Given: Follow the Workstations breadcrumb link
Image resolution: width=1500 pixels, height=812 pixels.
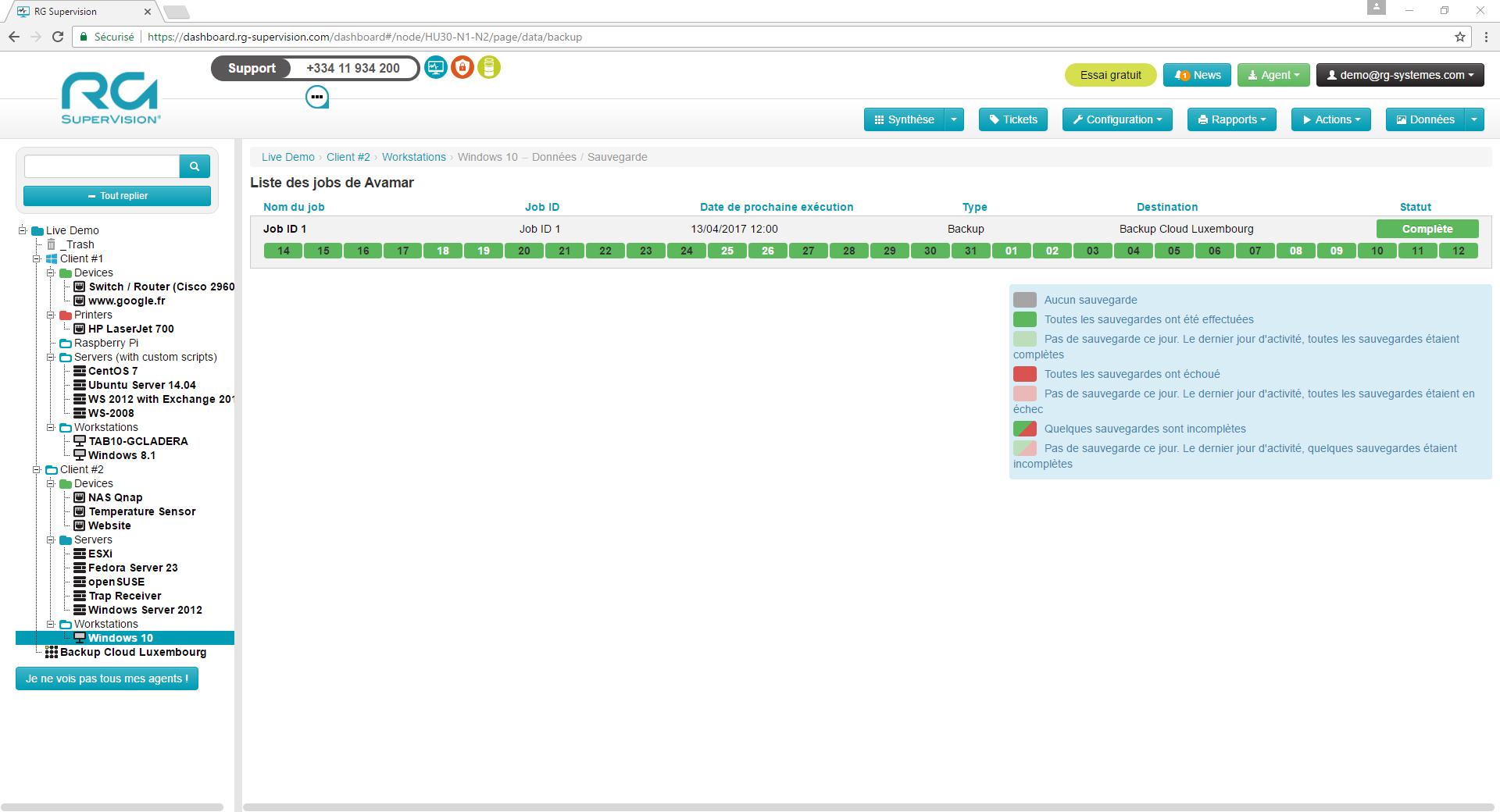Looking at the screenshot, I should (414, 157).
